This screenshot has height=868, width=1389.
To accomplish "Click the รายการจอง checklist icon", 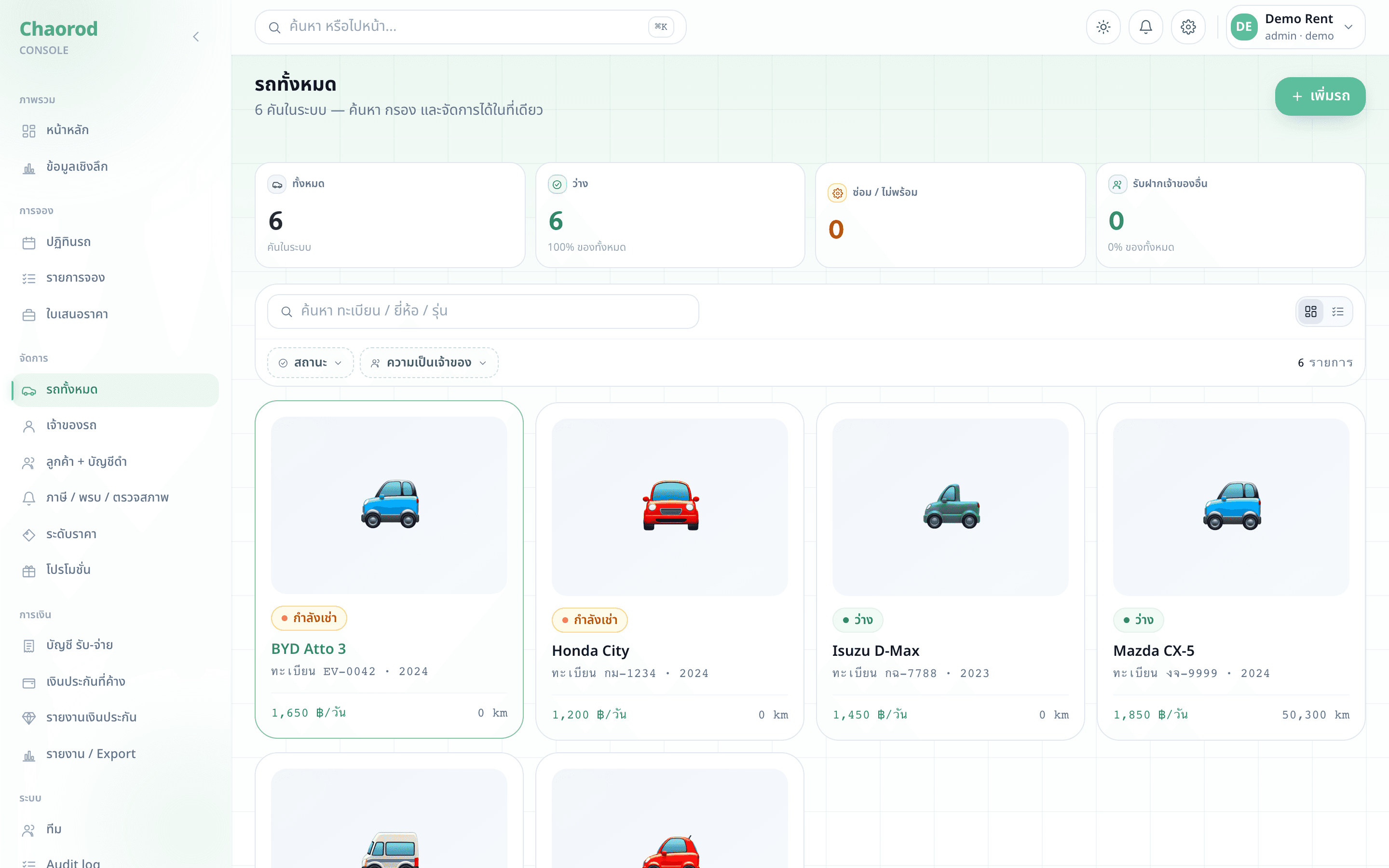I will [x=29, y=278].
